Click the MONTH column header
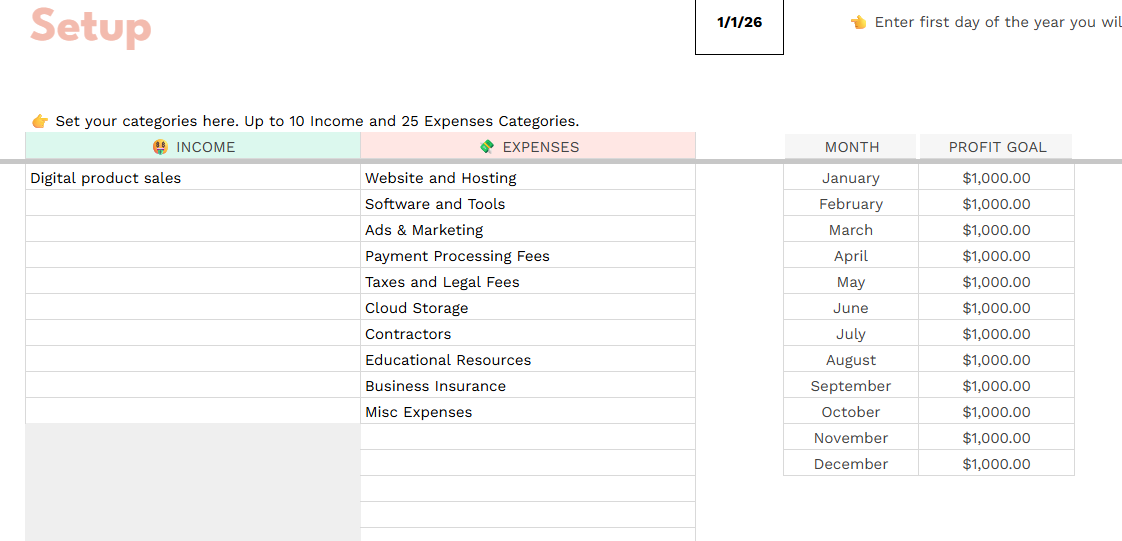Screen dimensions: 1122x541 [851, 147]
